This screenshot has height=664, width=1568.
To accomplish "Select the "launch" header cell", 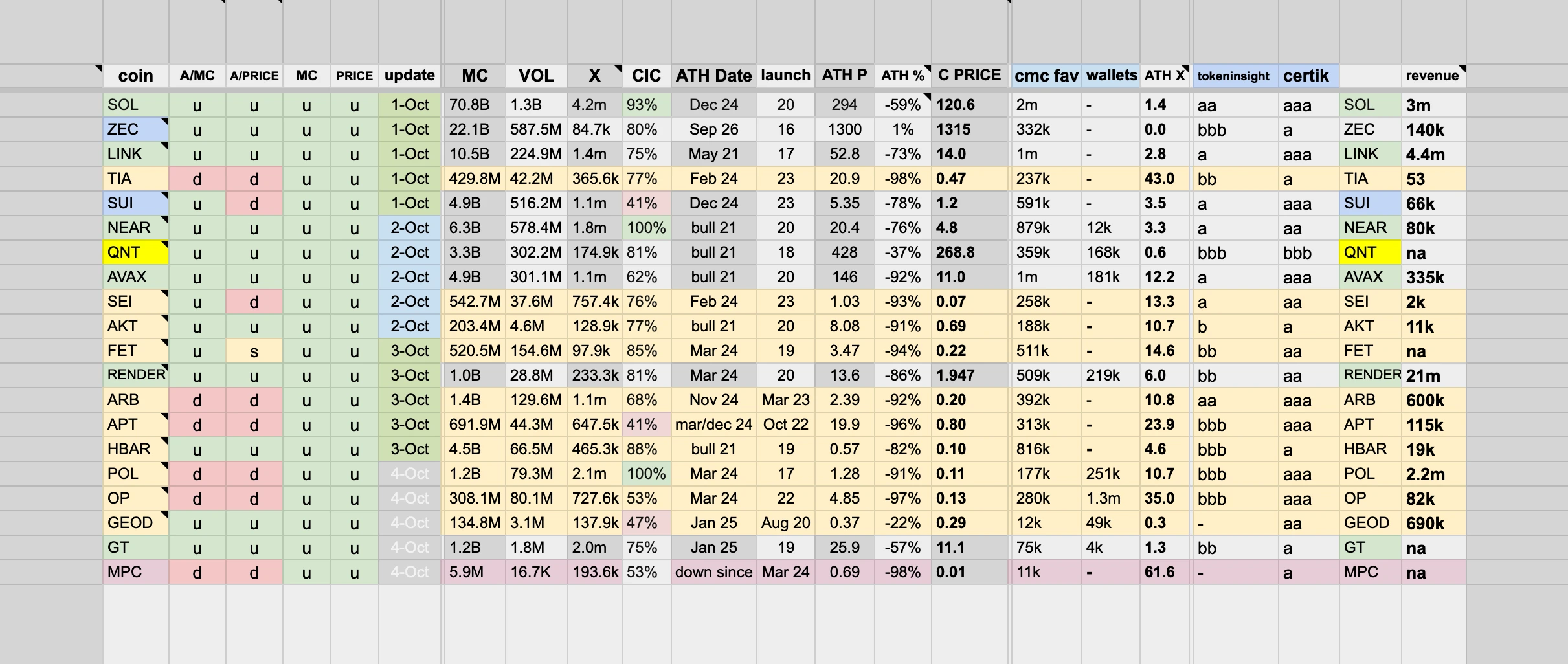I will click(x=785, y=76).
